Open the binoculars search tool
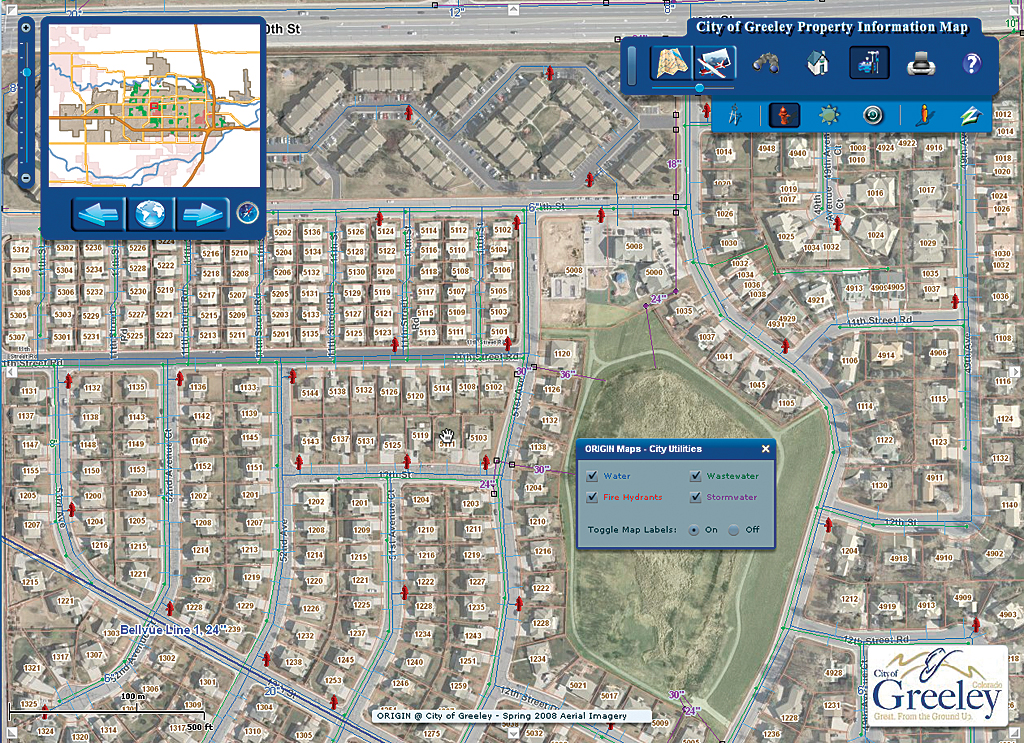This screenshot has width=1024, height=743. click(765, 64)
